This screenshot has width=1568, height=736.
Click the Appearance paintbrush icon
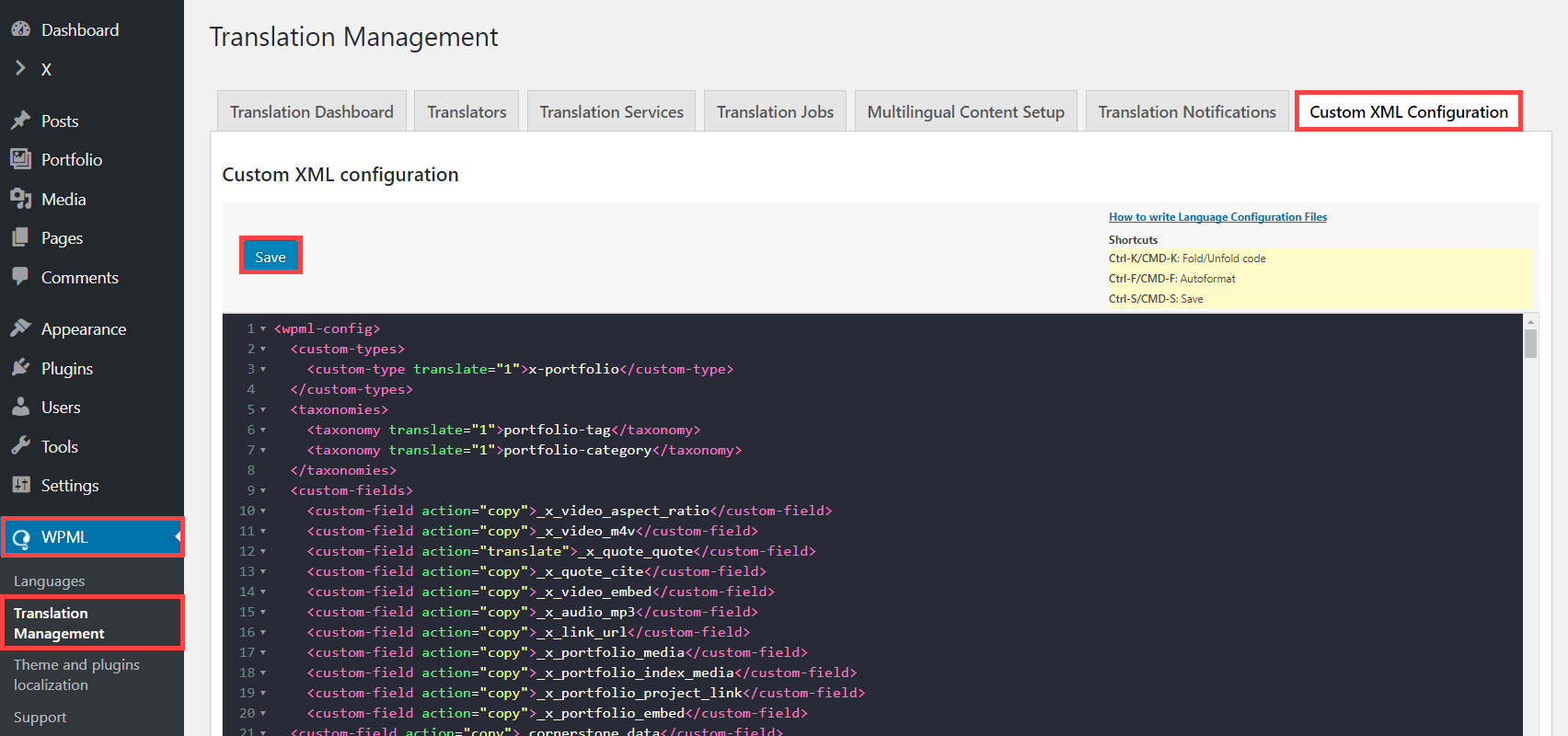click(x=20, y=328)
